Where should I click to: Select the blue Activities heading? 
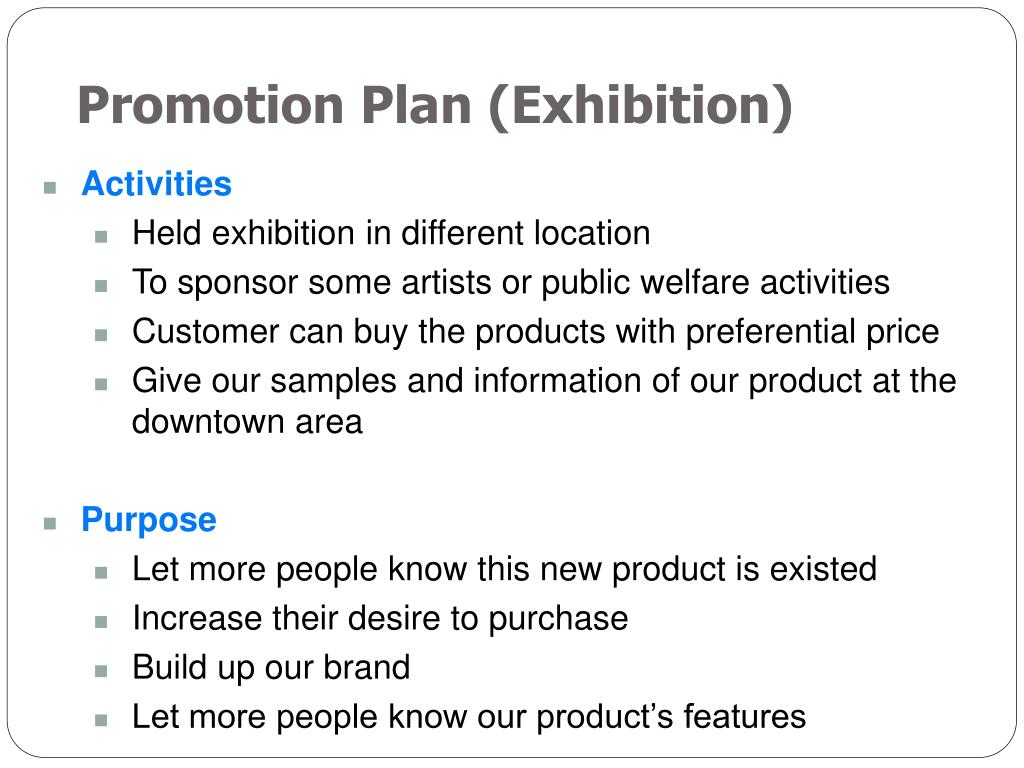pos(157,184)
